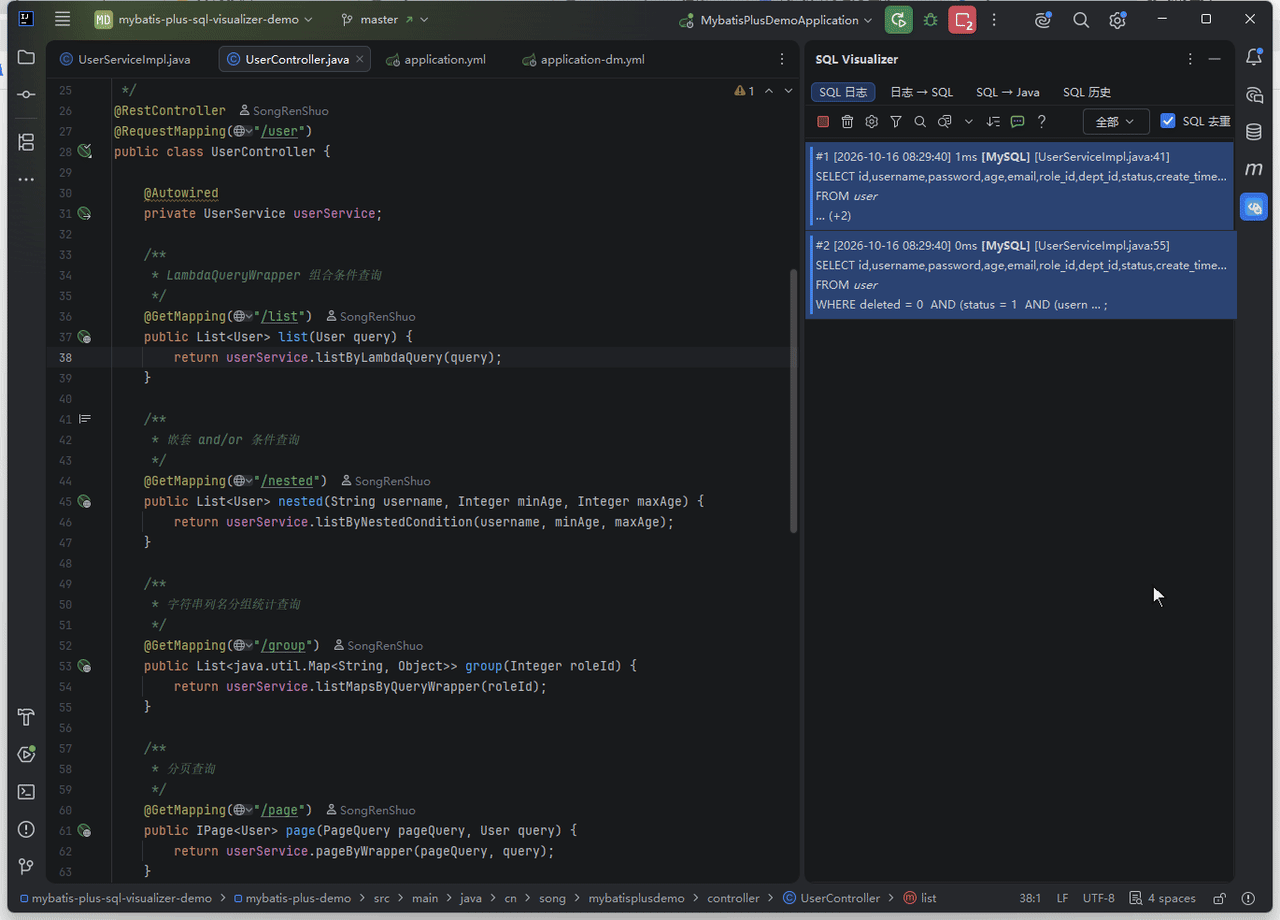1280x920 pixels.
Task: Switch to the SQL → Java tab
Action: click(x=1007, y=92)
